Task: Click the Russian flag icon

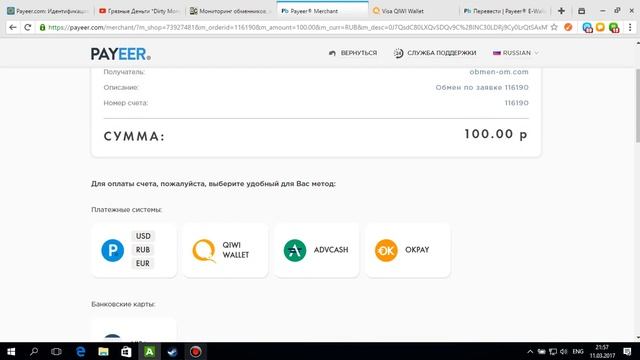Action: pyautogui.click(x=497, y=53)
